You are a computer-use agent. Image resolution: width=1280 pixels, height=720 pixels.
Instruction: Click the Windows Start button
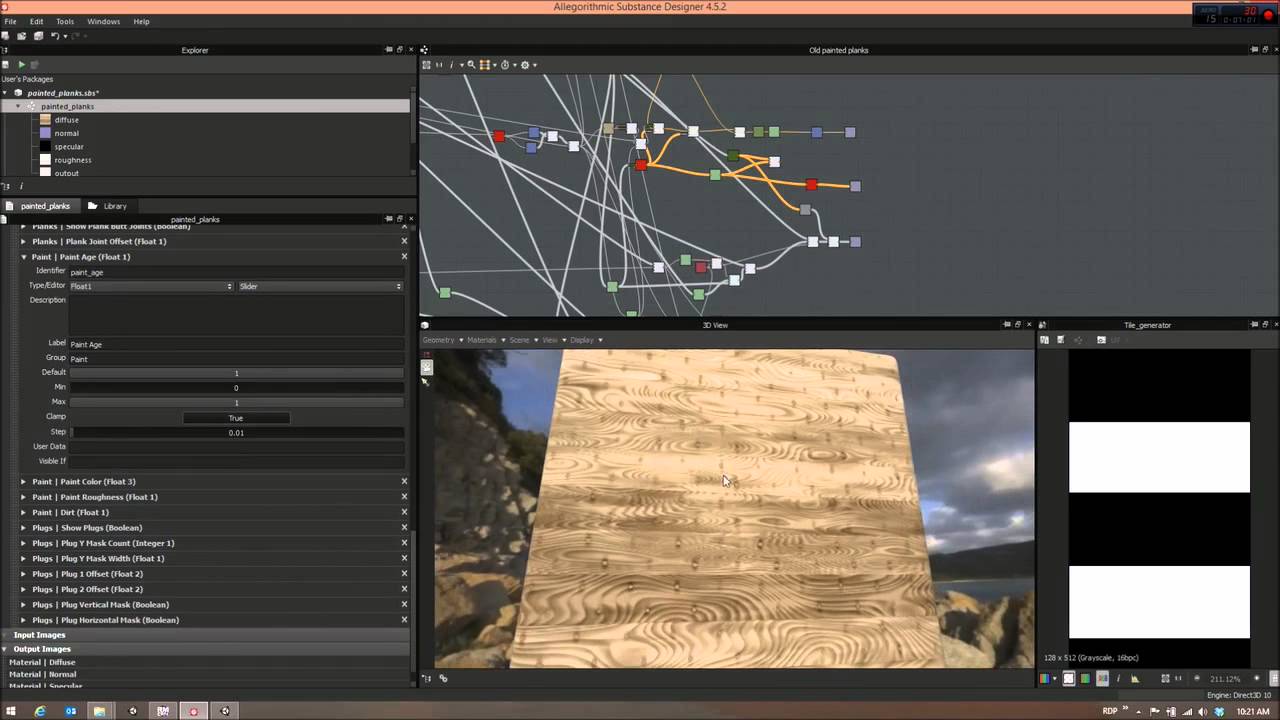[10, 711]
